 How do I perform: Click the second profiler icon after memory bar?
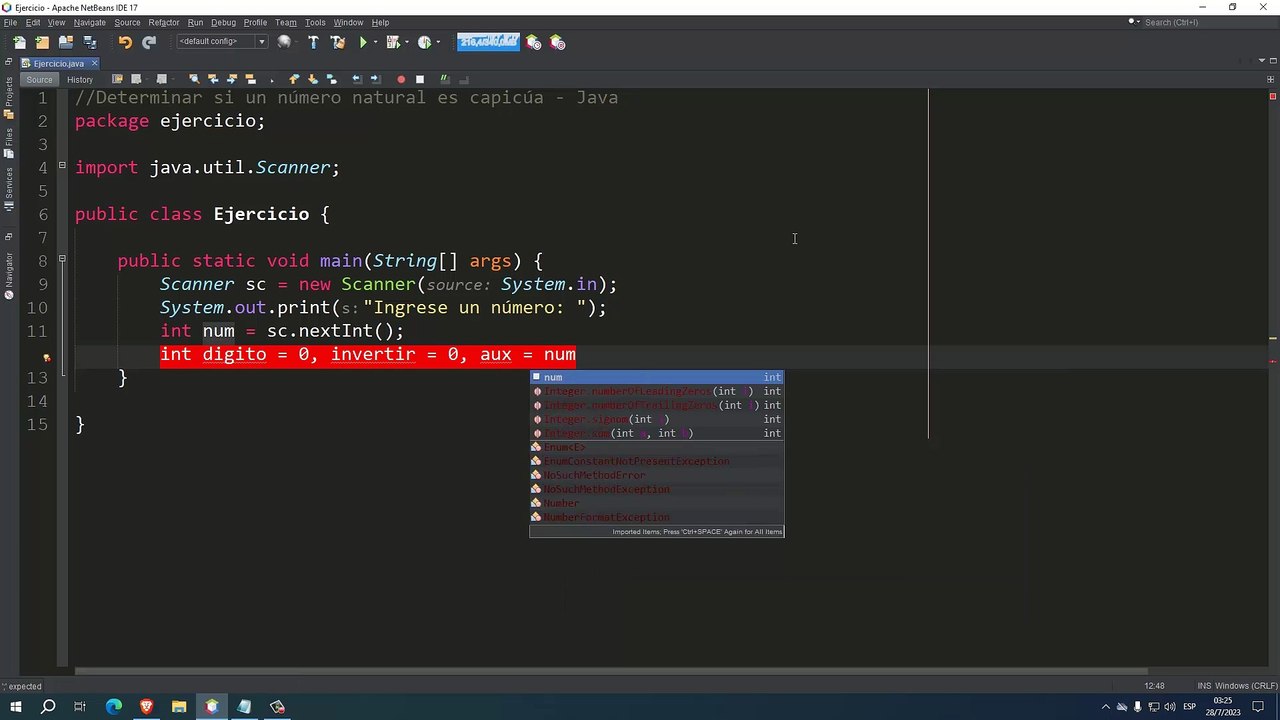[x=558, y=42]
